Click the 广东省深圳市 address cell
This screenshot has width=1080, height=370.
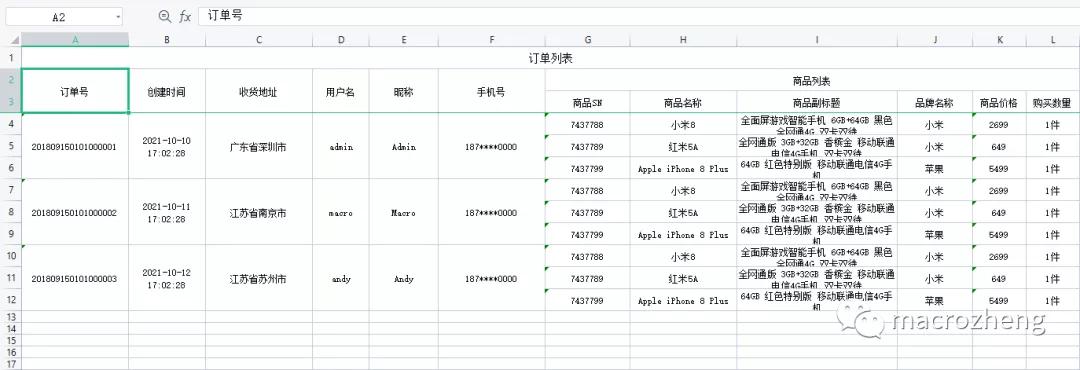pyautogui.click(x=258, y=146)
